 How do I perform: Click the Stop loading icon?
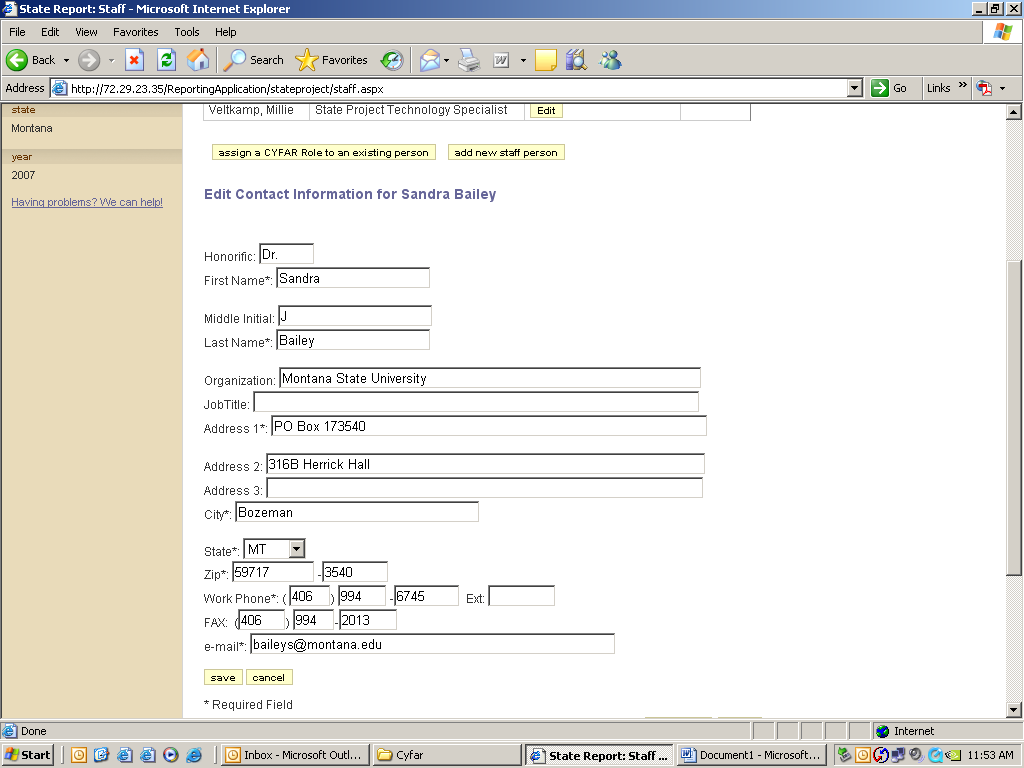tap(135, 60)
